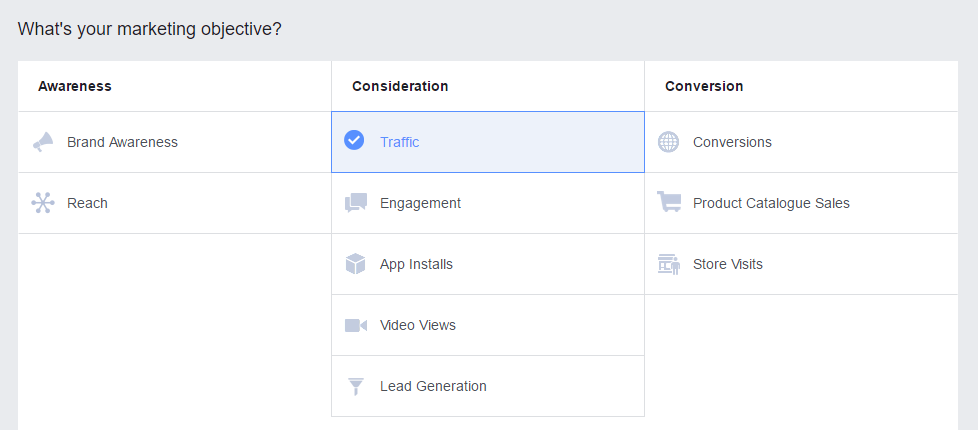Click the Lead Generation funnel icon
The image size is (978, 430).
coord(356,386)
